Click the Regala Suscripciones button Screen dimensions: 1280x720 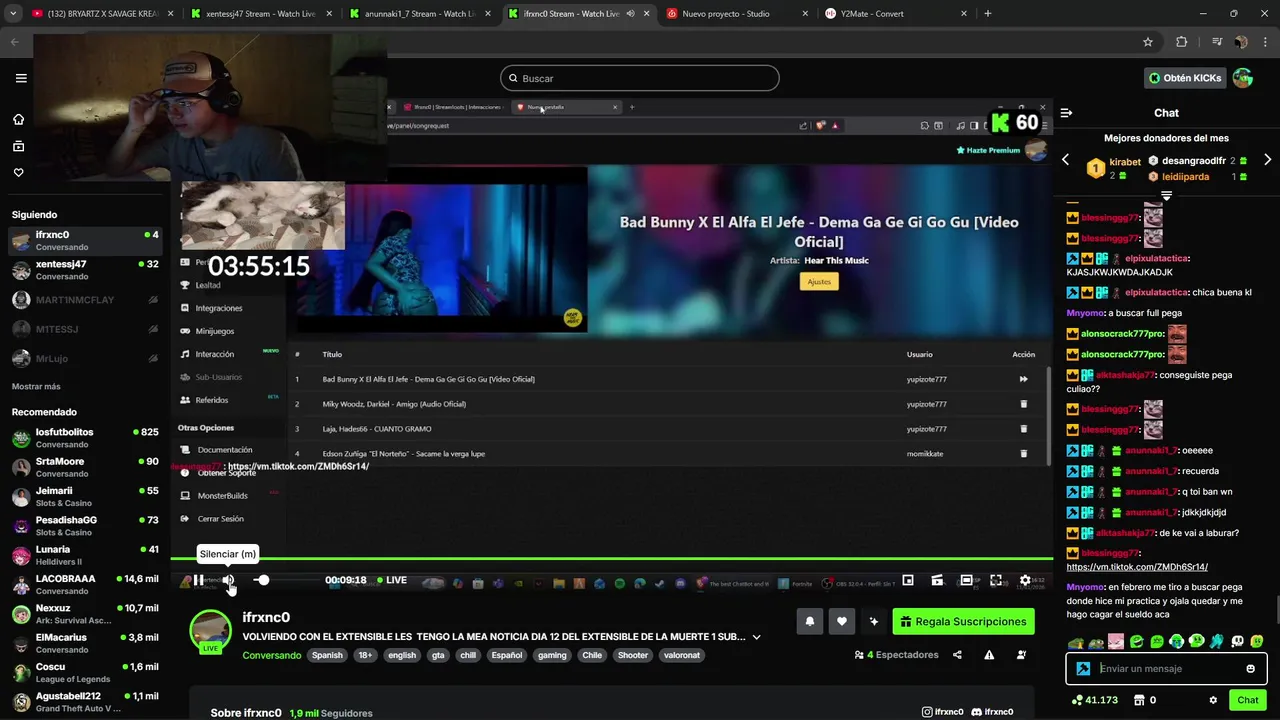pos(963,621)
